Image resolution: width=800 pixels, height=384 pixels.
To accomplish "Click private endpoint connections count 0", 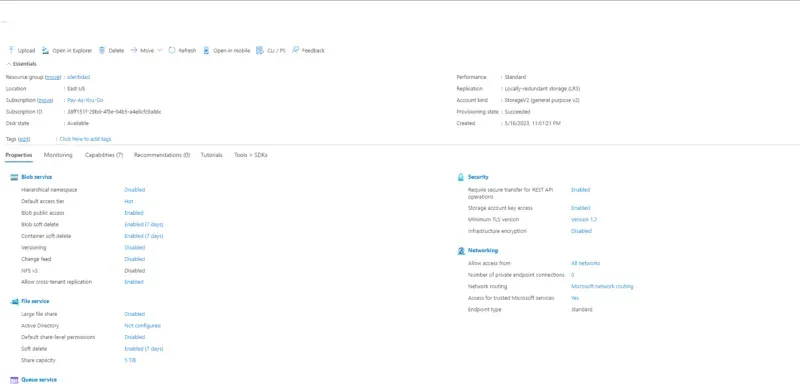I will click(x=572, y=275).
